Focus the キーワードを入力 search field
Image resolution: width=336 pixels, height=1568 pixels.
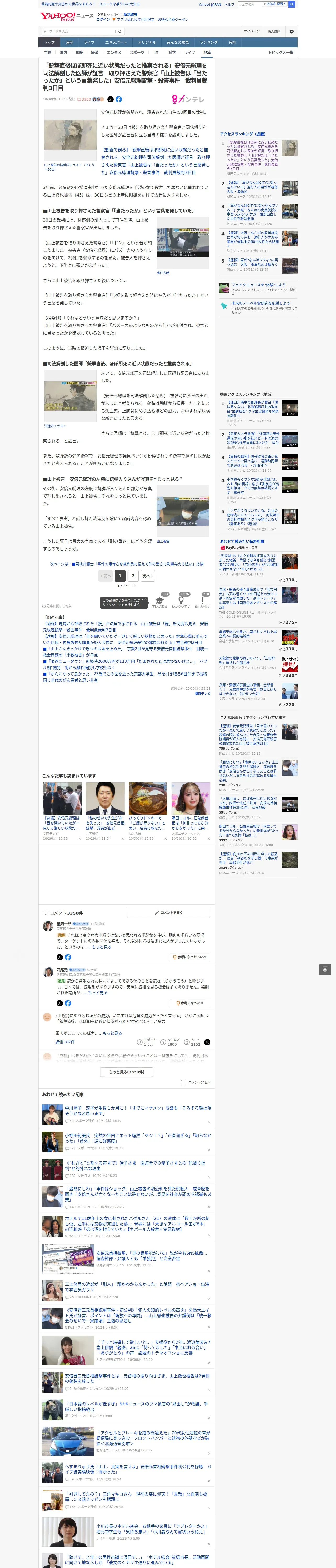click(x=79, y=32)
